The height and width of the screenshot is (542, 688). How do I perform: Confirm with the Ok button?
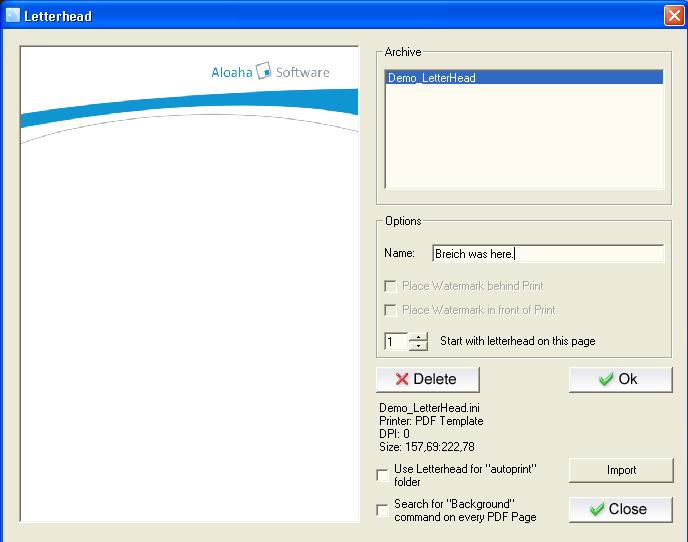[x=620, y=379]
